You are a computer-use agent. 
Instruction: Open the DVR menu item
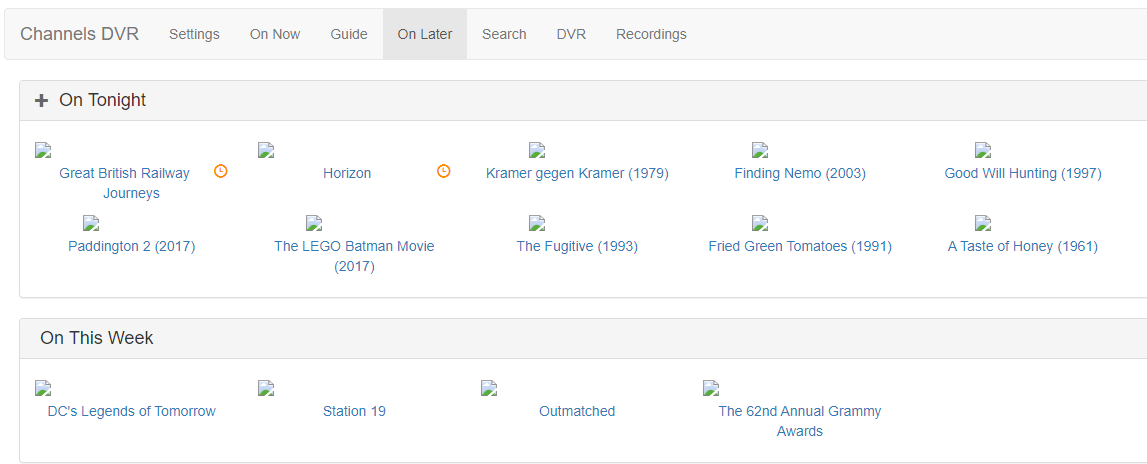pyautogui.click(x=571, y=34)
